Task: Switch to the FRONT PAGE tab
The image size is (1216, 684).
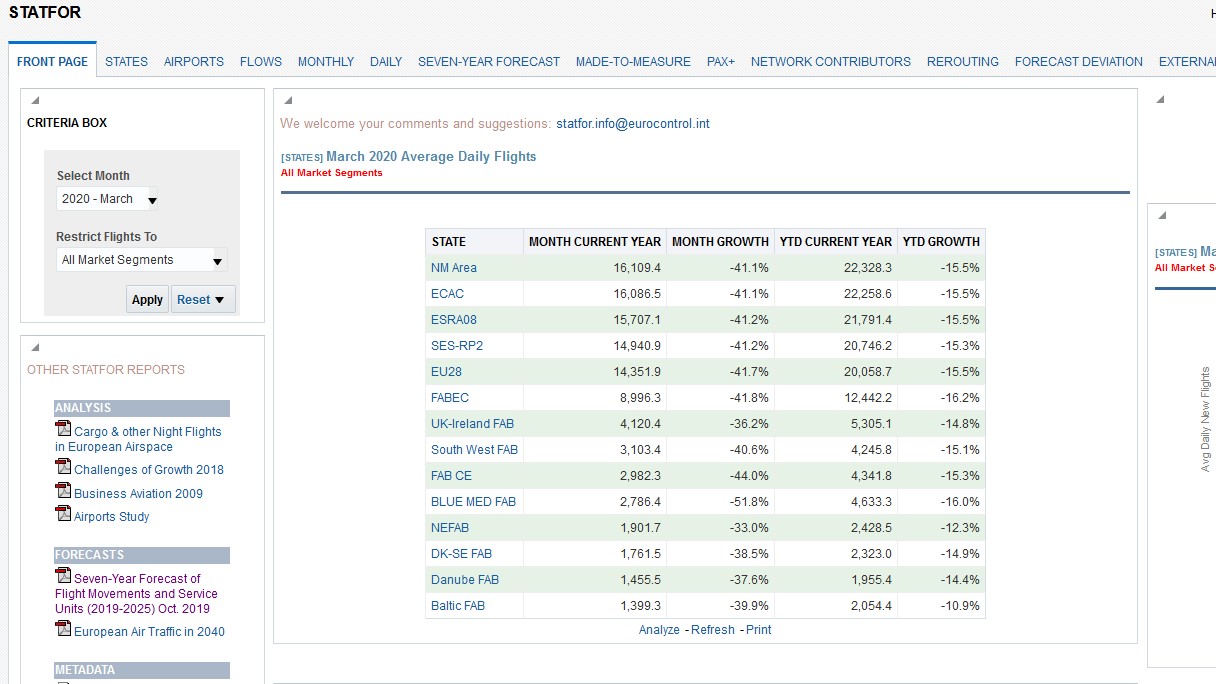Action: pyautogui.click(x=52, y=61)
